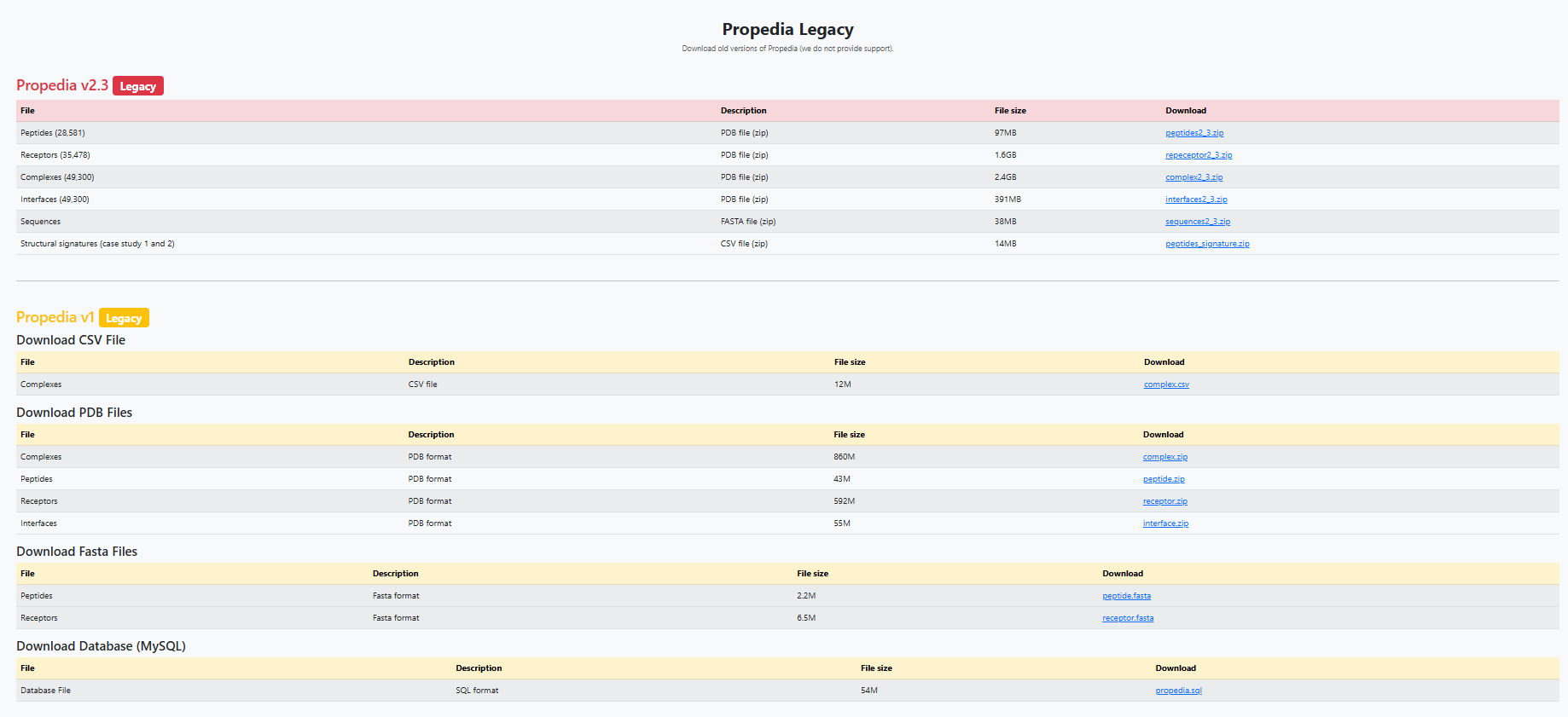1568x717 pixels.
Task: Select the Propedia v2.3 heading
Action: pos(62,85)
